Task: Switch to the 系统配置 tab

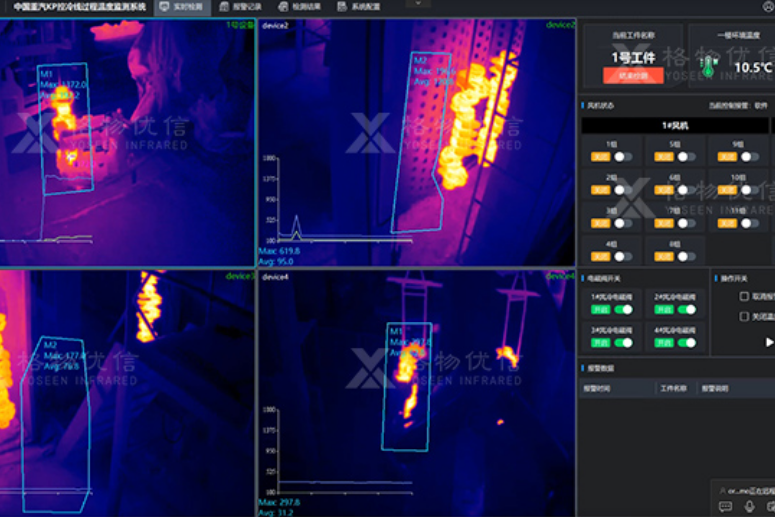Action: pyautogui.click(x=364, y=7)
